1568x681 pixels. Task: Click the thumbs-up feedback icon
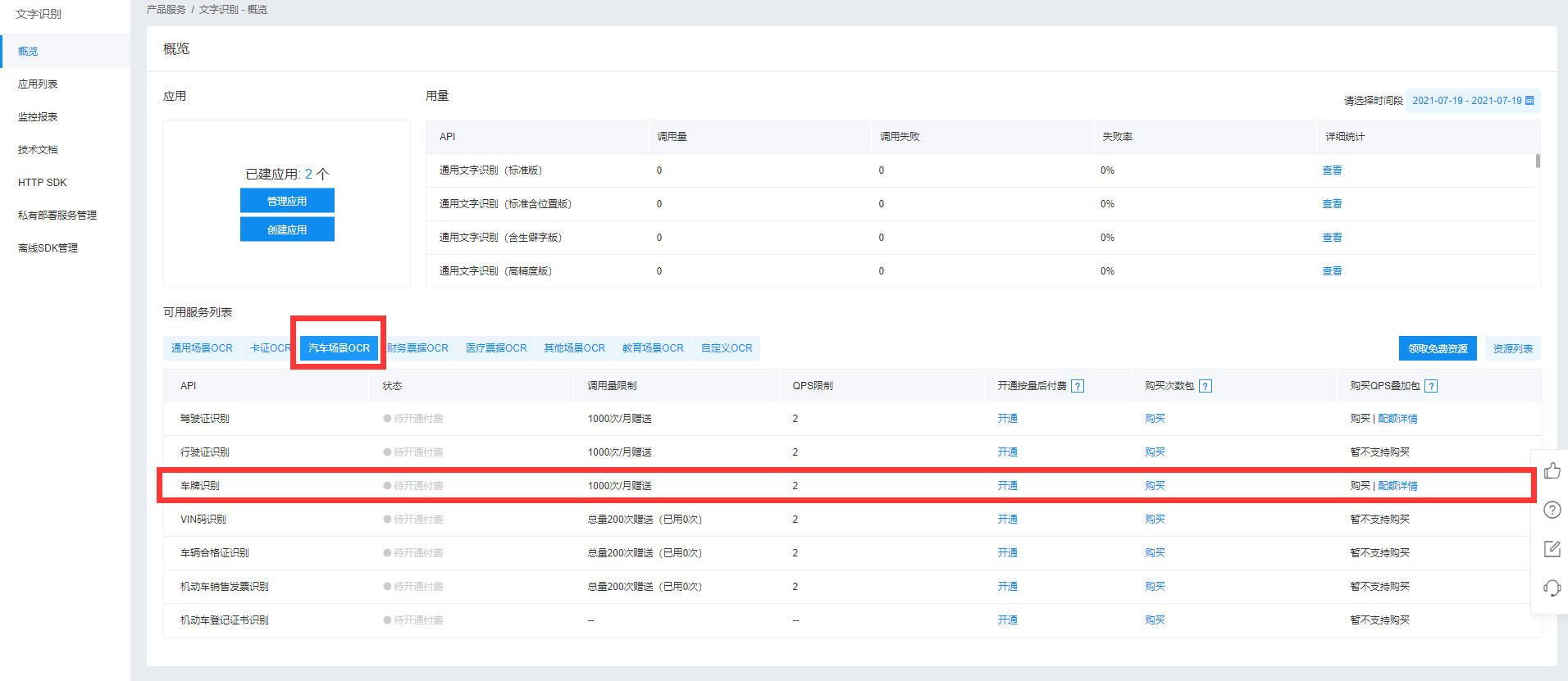click(1552, 470)
